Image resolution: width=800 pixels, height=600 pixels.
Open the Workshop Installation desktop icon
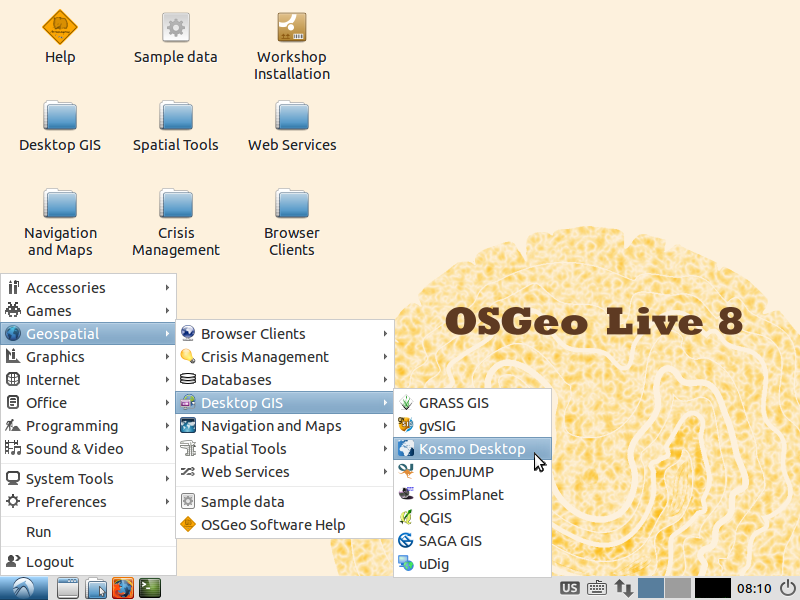tap(292, 45)
